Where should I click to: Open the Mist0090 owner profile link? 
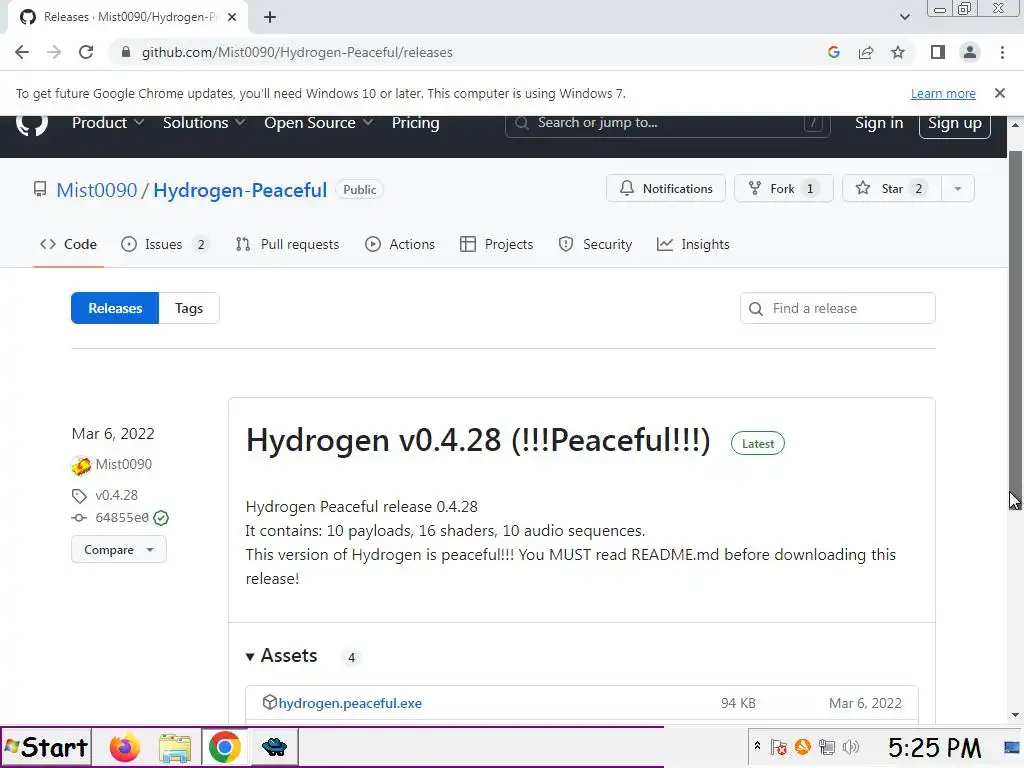pos(97,190)
